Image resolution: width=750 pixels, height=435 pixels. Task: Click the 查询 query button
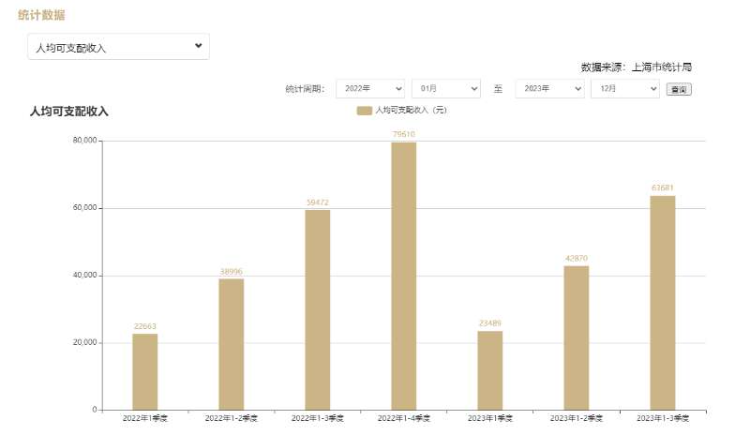(x=679, y=90)
